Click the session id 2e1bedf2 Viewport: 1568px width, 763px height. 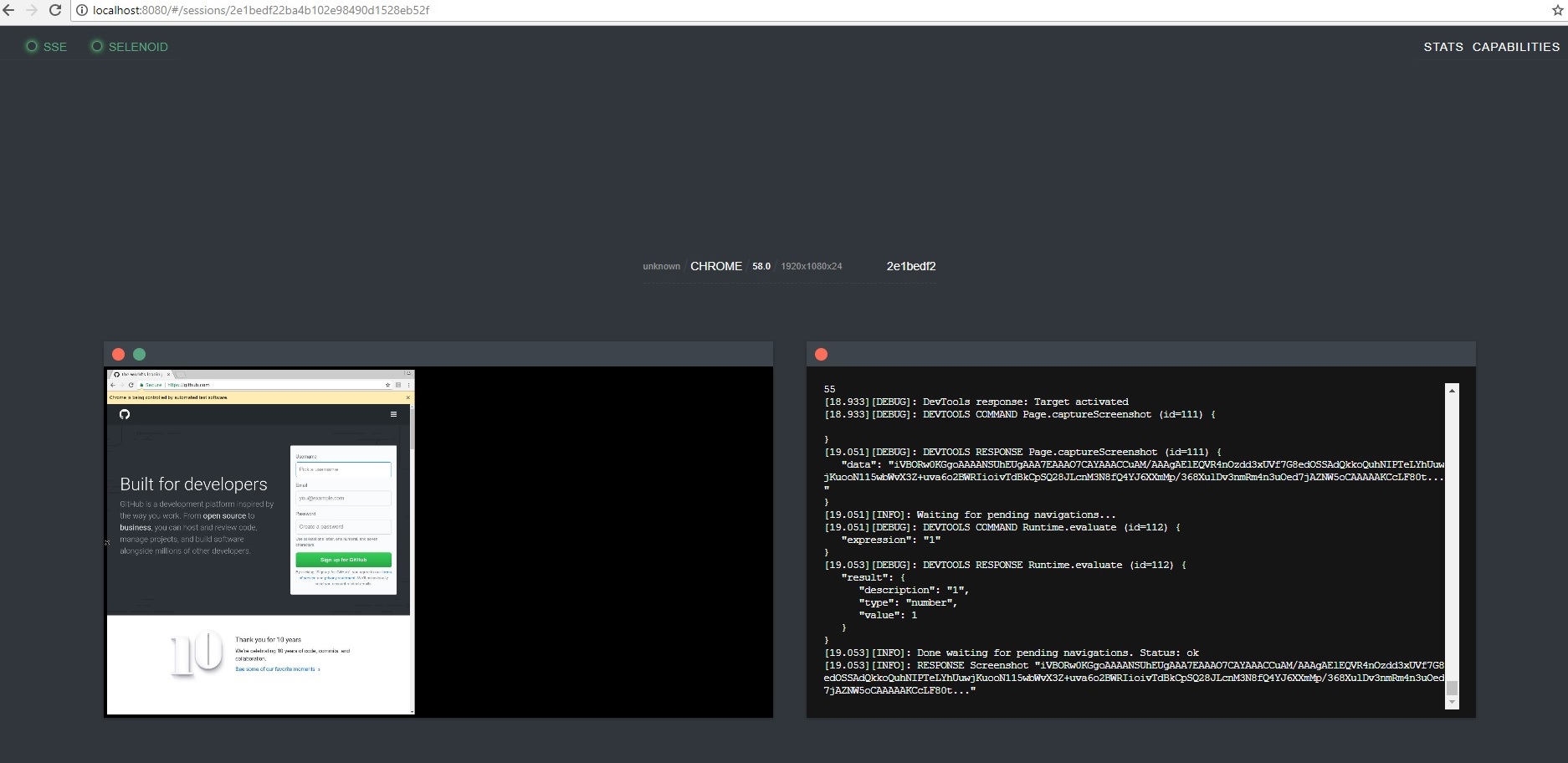coord(910,266)
